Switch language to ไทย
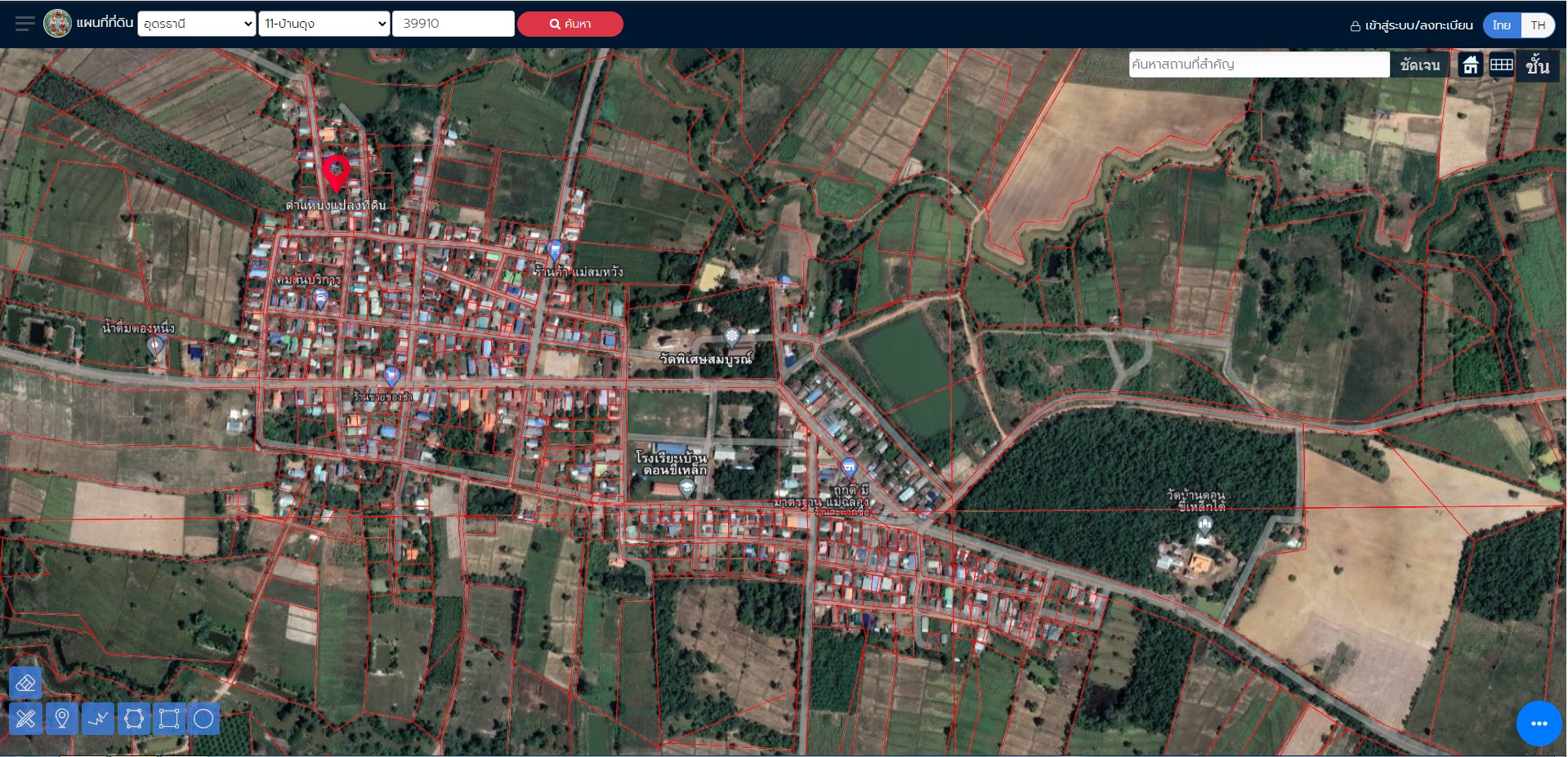The width and height of the screenshot is (1568, 757). 1502,25
